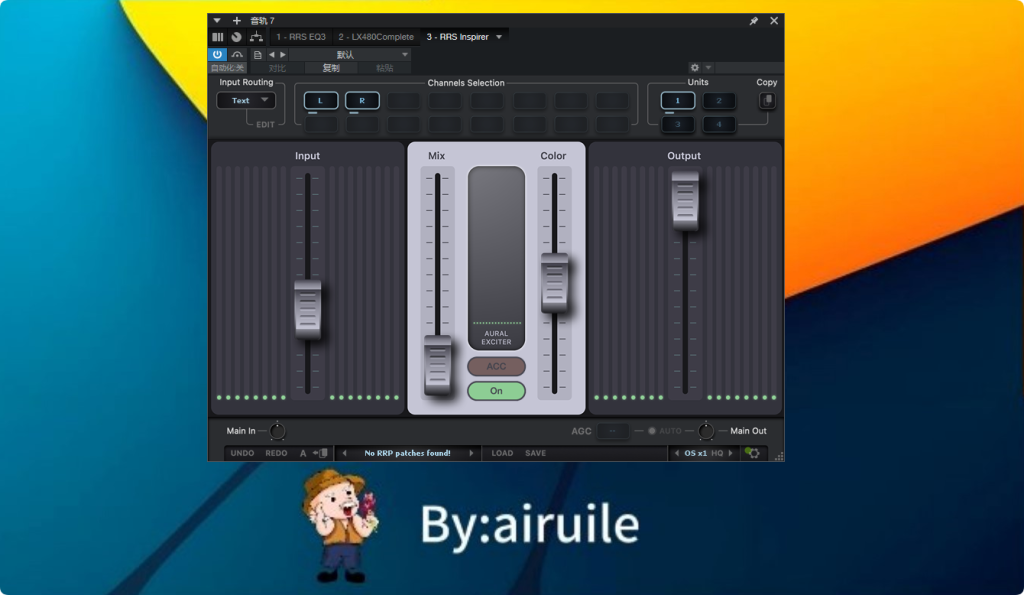
Task: Toggle the green On button
Action: coord(496,391)
